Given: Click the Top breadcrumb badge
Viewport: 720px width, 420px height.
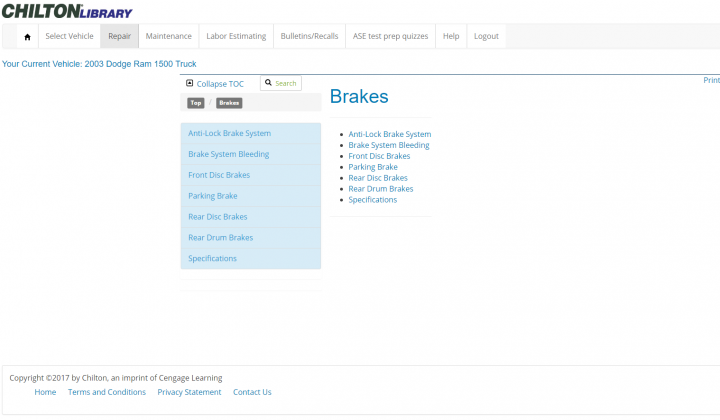Looking at the screenshot, I should [x=196, y=103].
